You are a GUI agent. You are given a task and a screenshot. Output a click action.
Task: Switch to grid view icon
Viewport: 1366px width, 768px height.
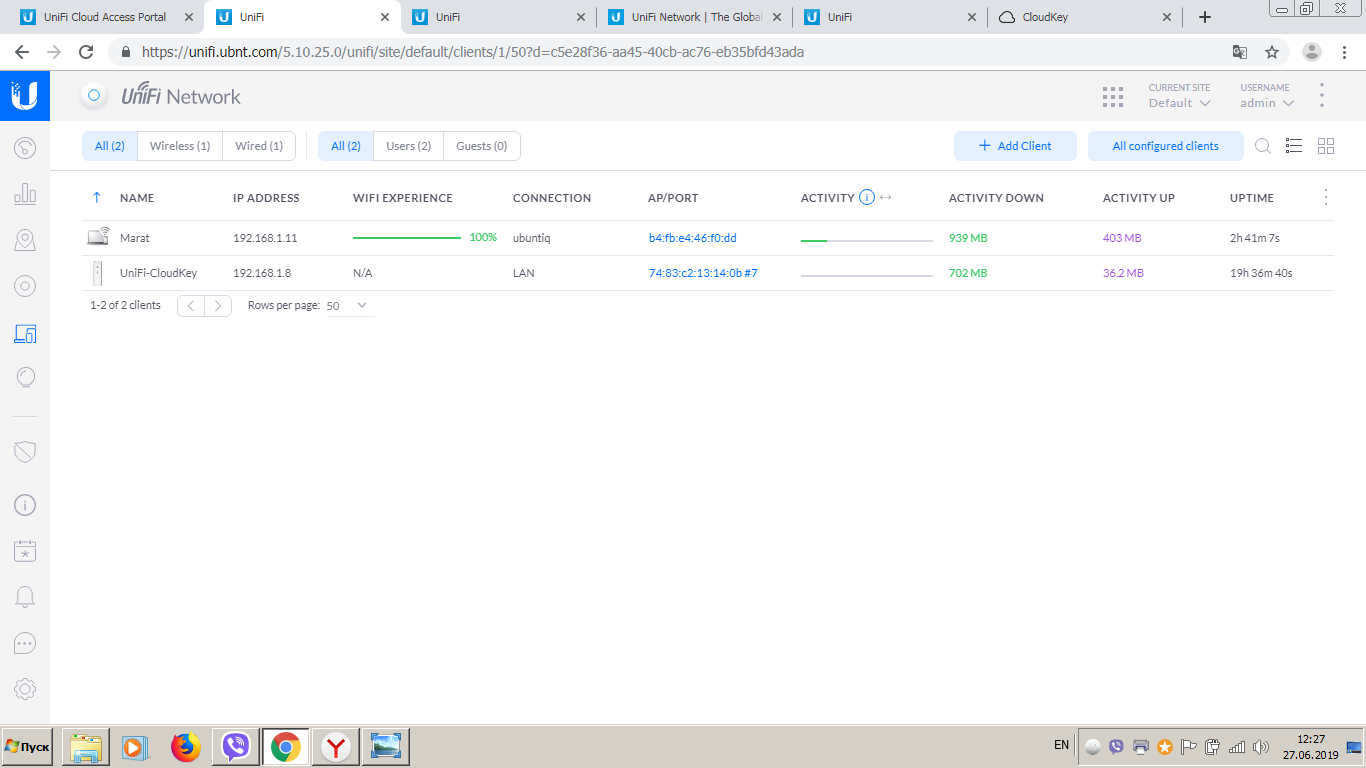tap(1326, 146)
